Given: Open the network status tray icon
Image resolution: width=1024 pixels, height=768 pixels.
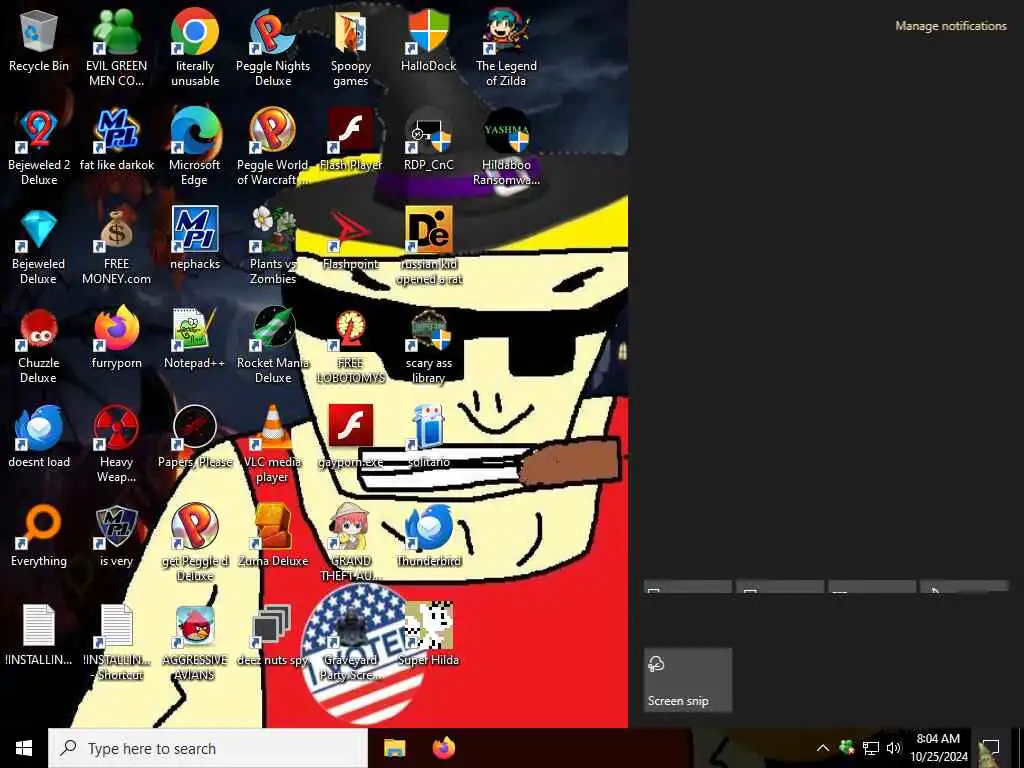Looking at the screenshot, I should point(871,748).
